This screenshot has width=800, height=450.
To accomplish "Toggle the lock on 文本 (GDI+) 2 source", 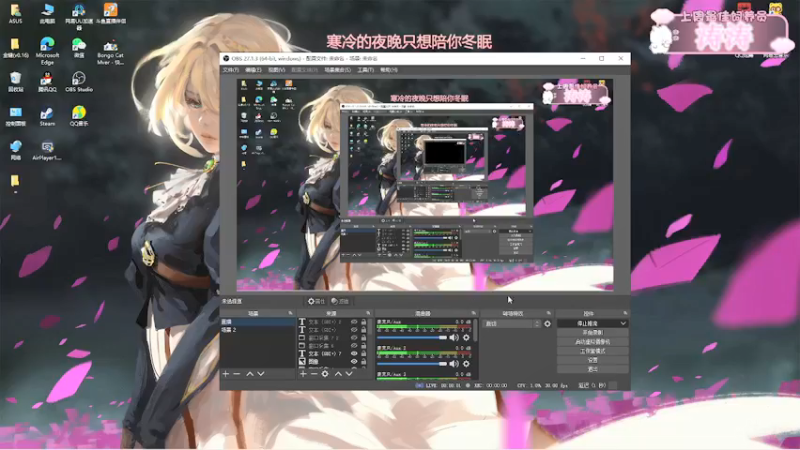I will tap(364, 322).
